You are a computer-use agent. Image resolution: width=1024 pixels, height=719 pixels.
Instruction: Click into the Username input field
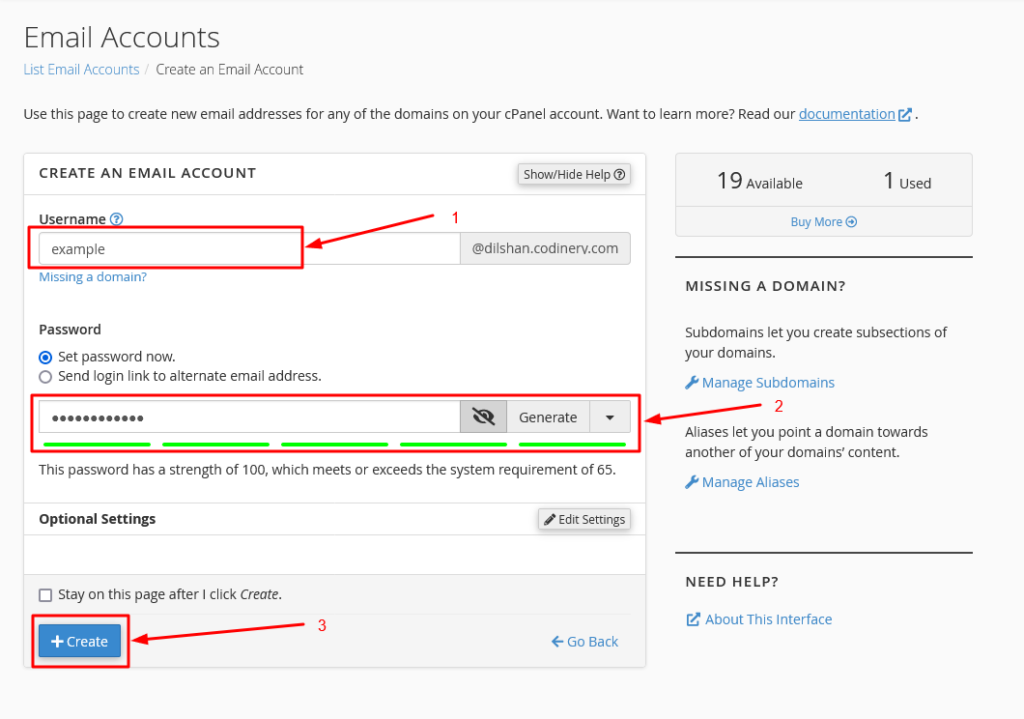click(x=248, y=249)
